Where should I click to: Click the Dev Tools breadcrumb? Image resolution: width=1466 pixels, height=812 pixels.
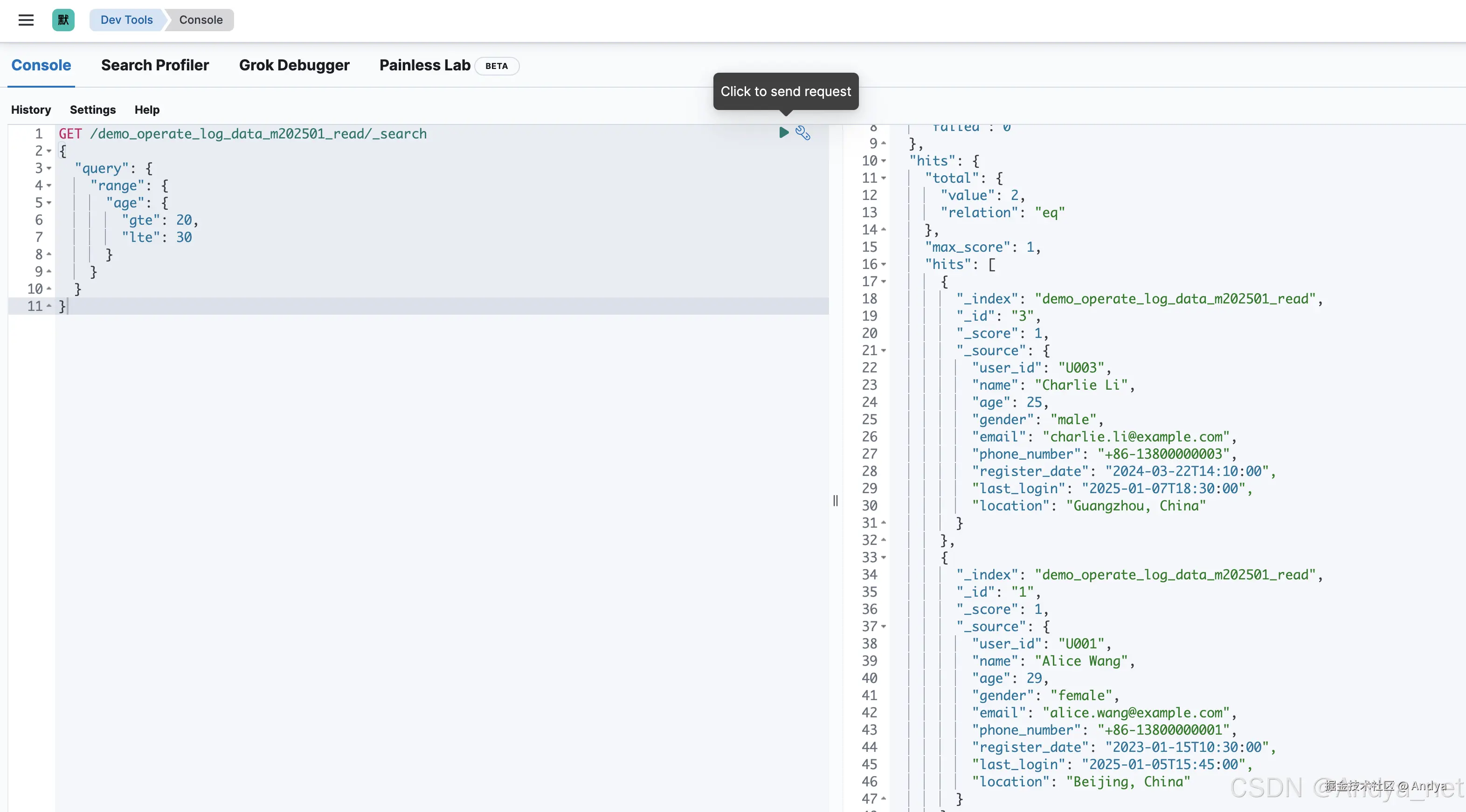126,20
